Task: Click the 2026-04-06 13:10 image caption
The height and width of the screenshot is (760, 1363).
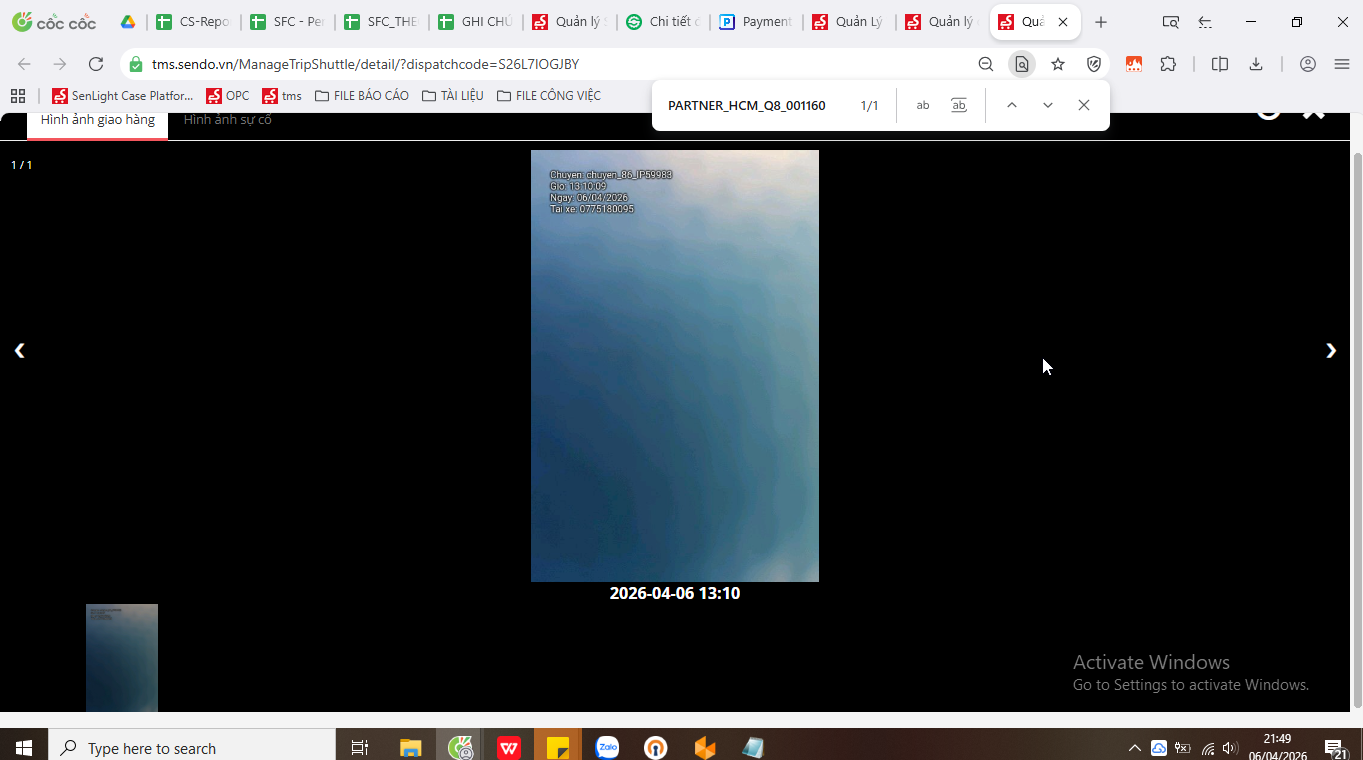Action: (675, 593)
